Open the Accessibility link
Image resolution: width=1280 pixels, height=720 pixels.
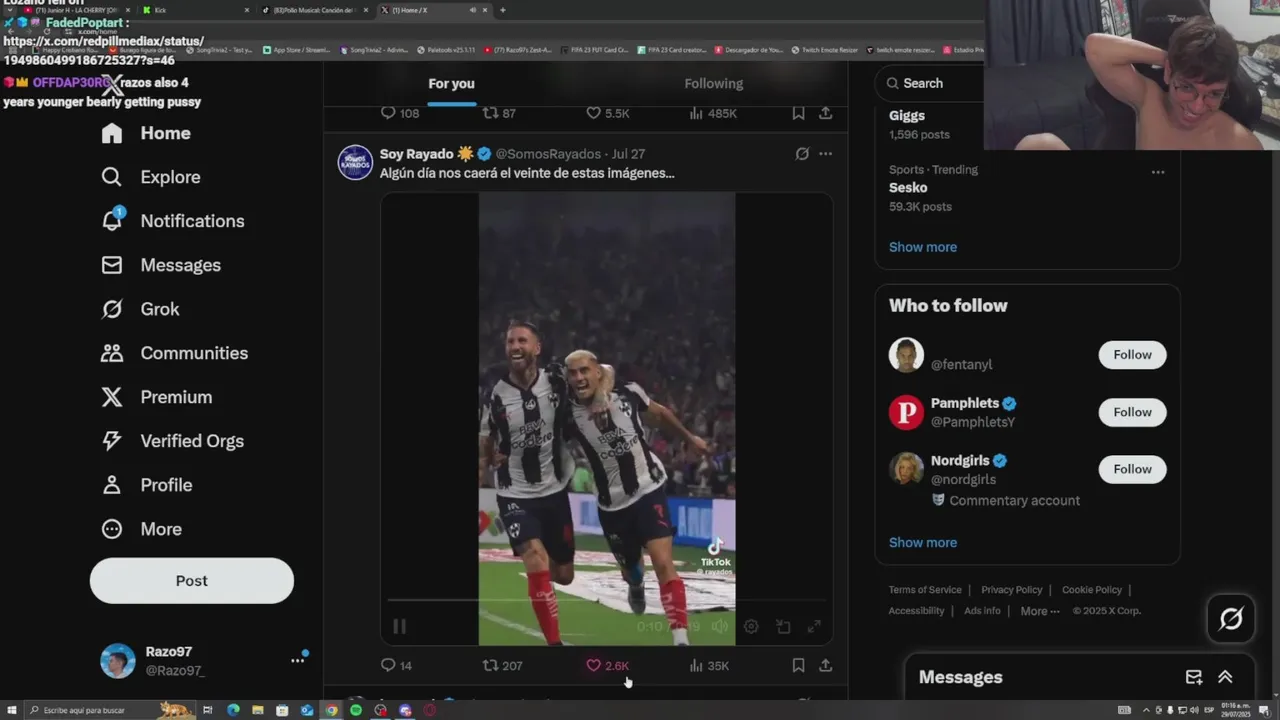pos(916,611)
